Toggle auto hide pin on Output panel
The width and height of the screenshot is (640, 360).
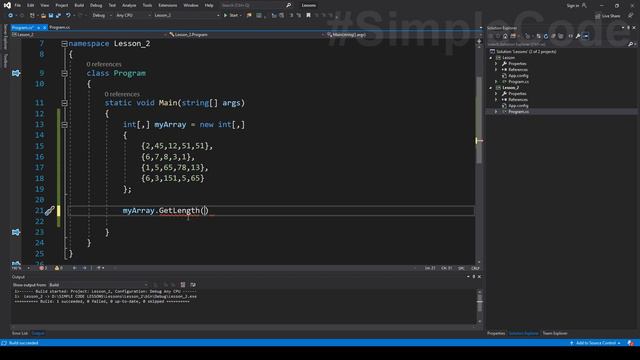[x=473, y=277]
